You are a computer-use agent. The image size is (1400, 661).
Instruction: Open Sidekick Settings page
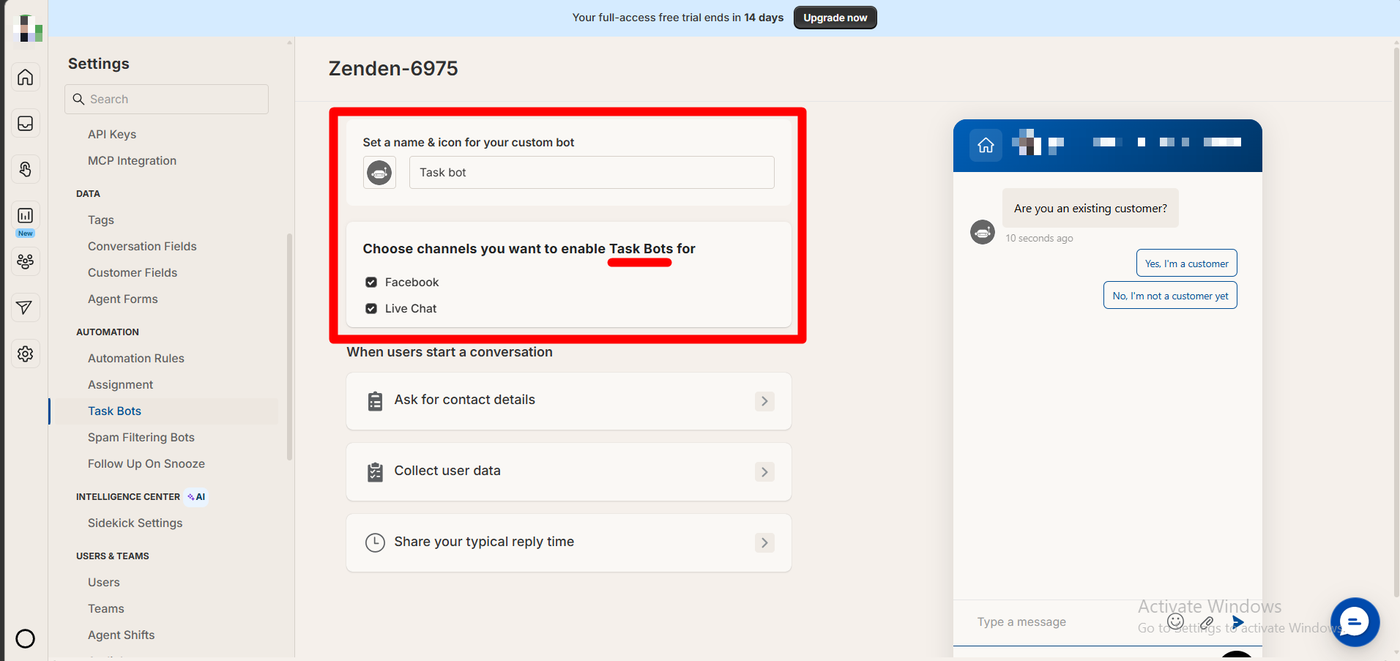point(135,523)
